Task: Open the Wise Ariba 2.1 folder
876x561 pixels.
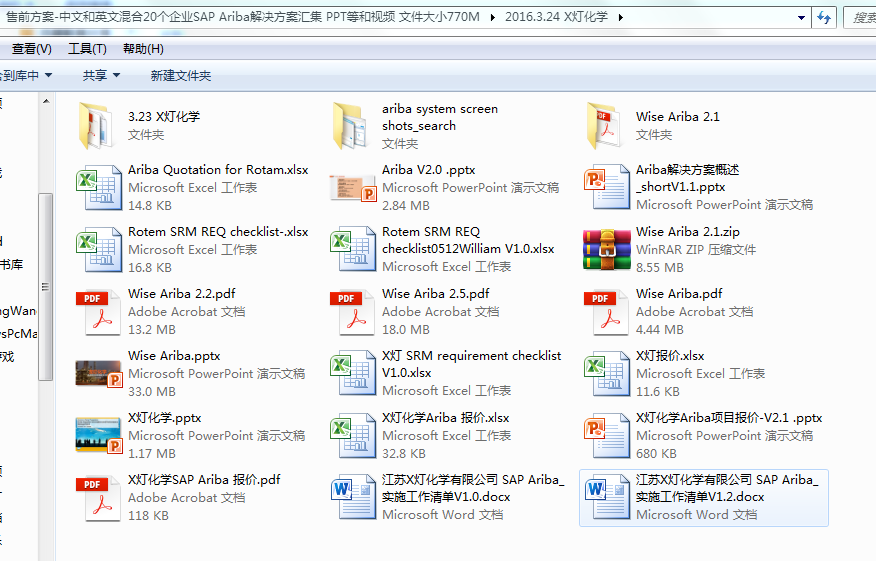Action: (606, 125)
